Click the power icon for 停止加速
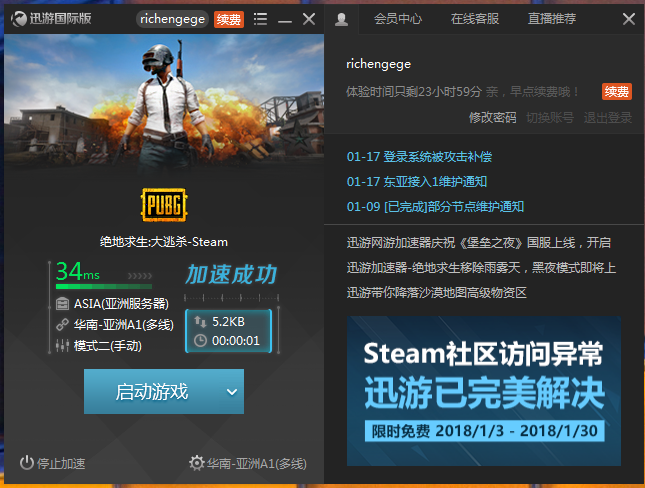The width and height of the screenshot is (645, 488). point(27,463)
